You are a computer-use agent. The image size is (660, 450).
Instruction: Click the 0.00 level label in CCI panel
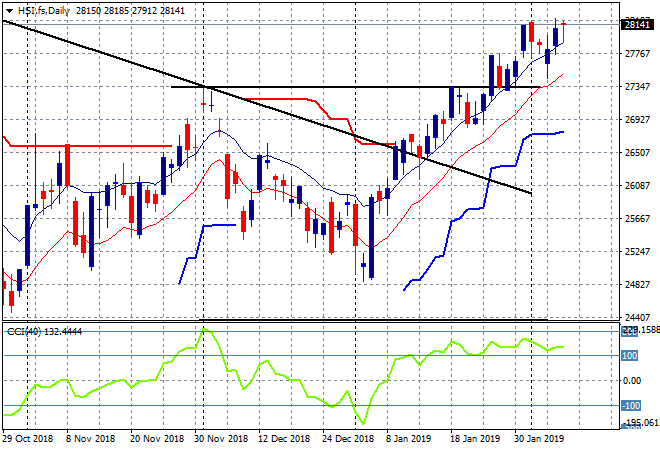pyautogui.click(x=632, y=381)
